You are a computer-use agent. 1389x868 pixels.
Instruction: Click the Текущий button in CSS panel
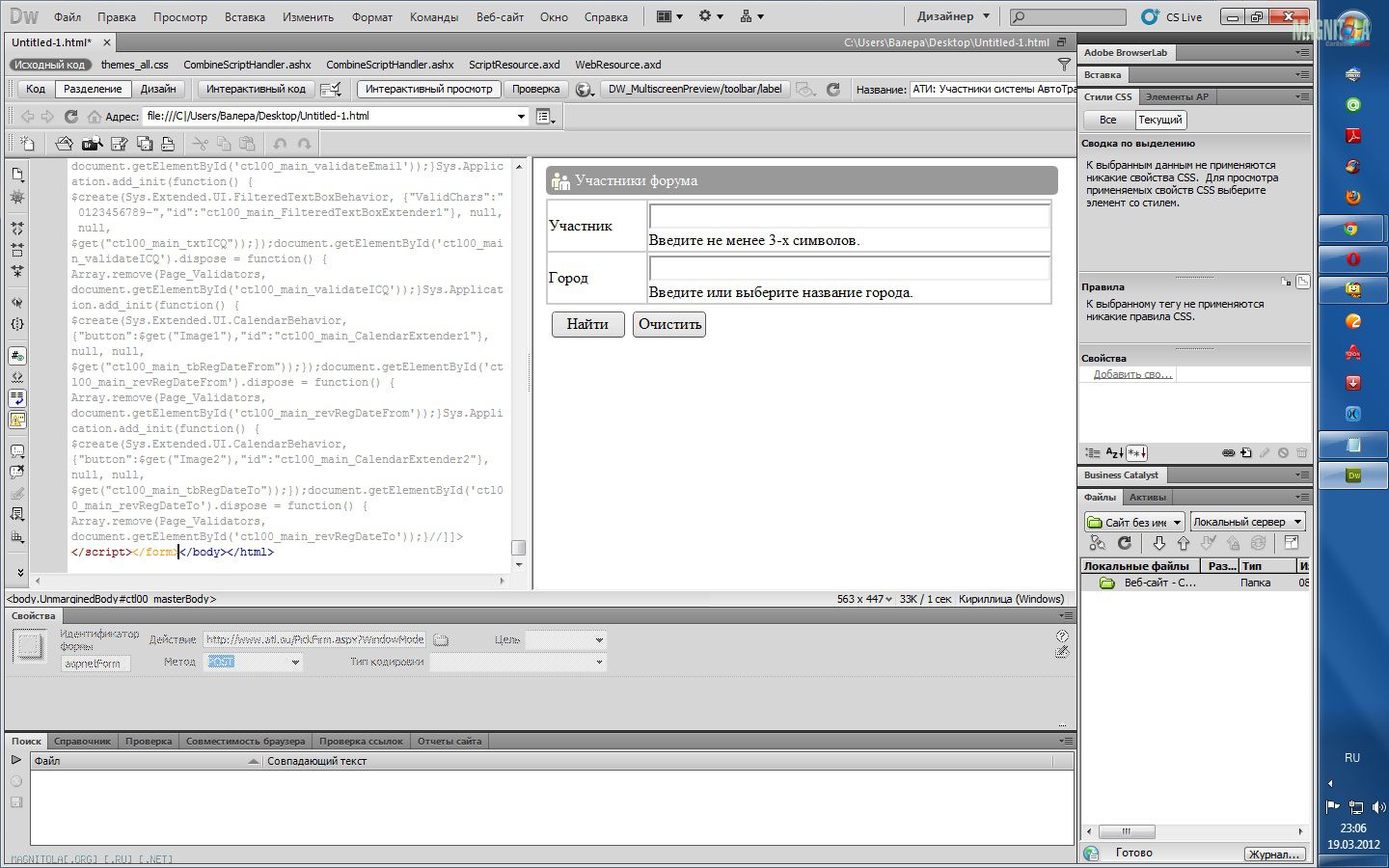click(1159, 120)
